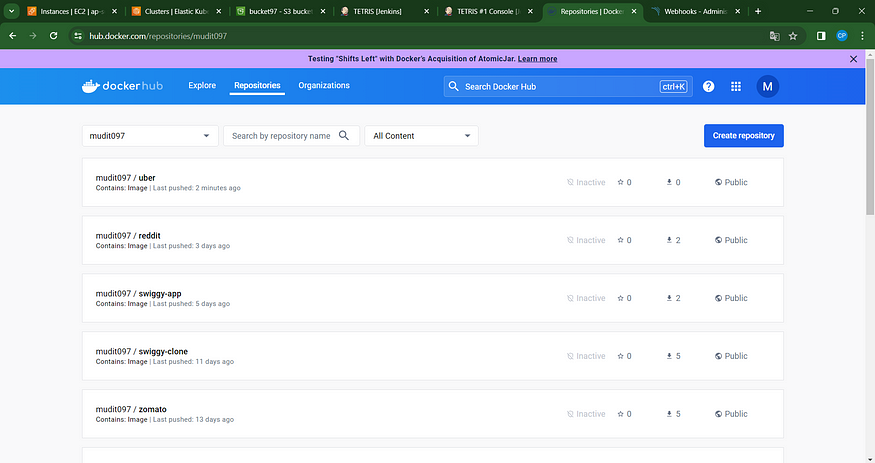
Task: Close the Webhooks Admin tab
Action: (738, 11)
